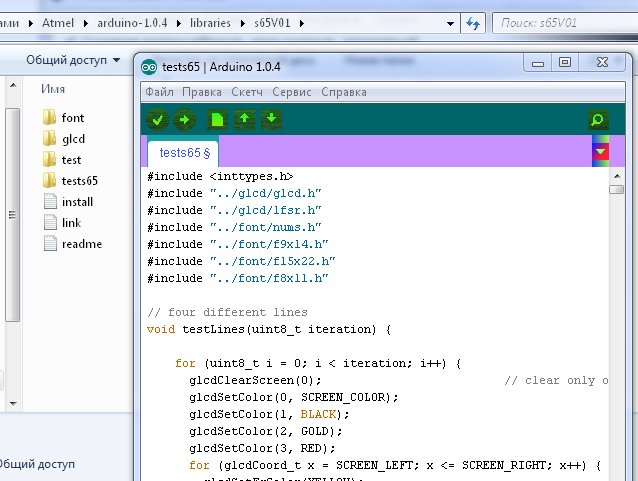Select the tests65 sketch tab
Screen dimensions: 638x481
(184, 153)
